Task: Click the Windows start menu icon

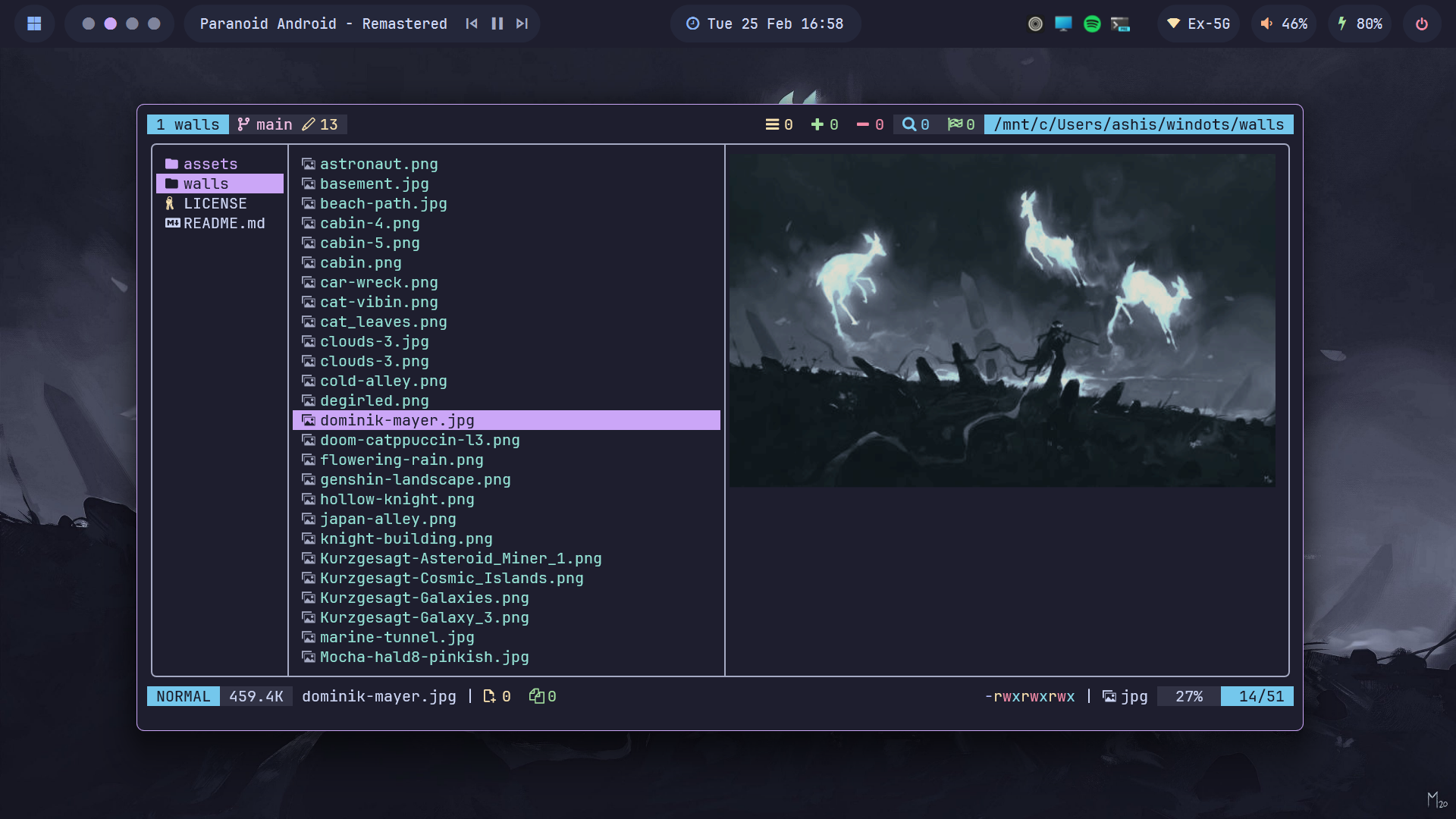Action: [x=34, y=24]
